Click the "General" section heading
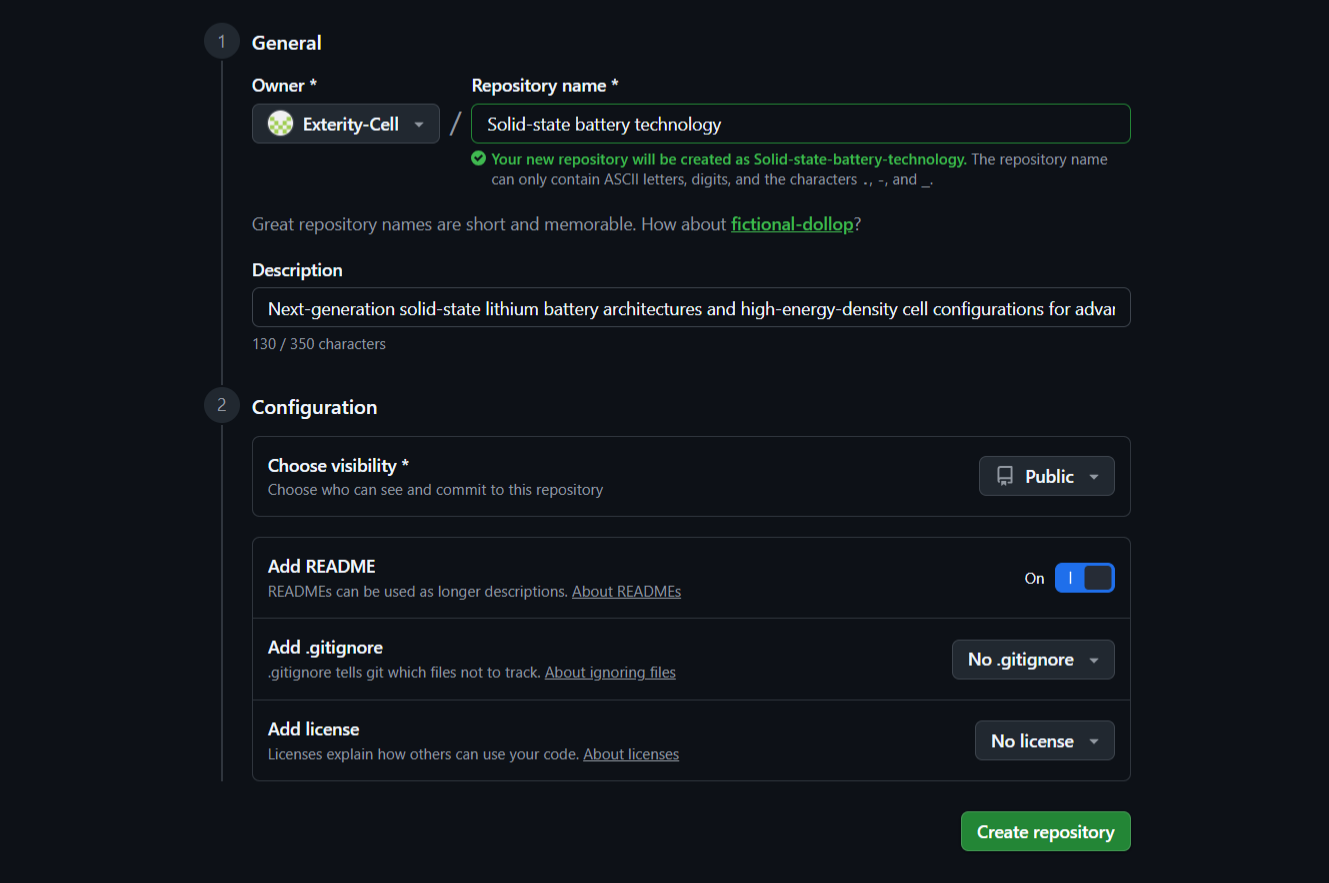 [x=287, y=43]
